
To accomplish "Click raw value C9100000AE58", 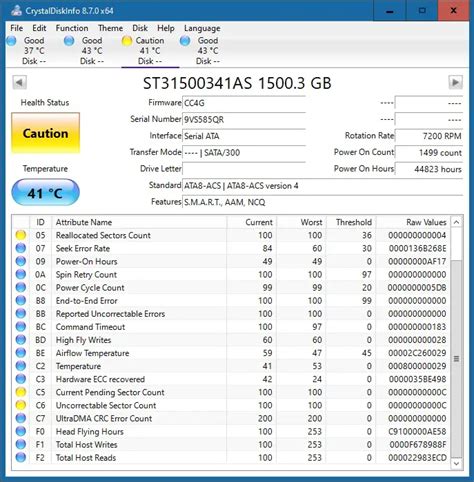I will [x=417, y=432].
